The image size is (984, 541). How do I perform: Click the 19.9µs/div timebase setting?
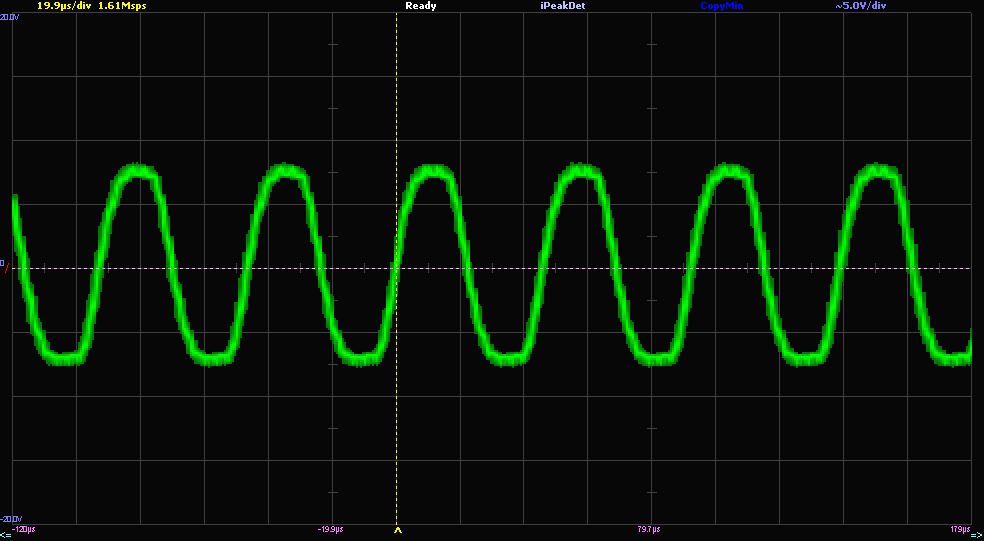point(65,6)
